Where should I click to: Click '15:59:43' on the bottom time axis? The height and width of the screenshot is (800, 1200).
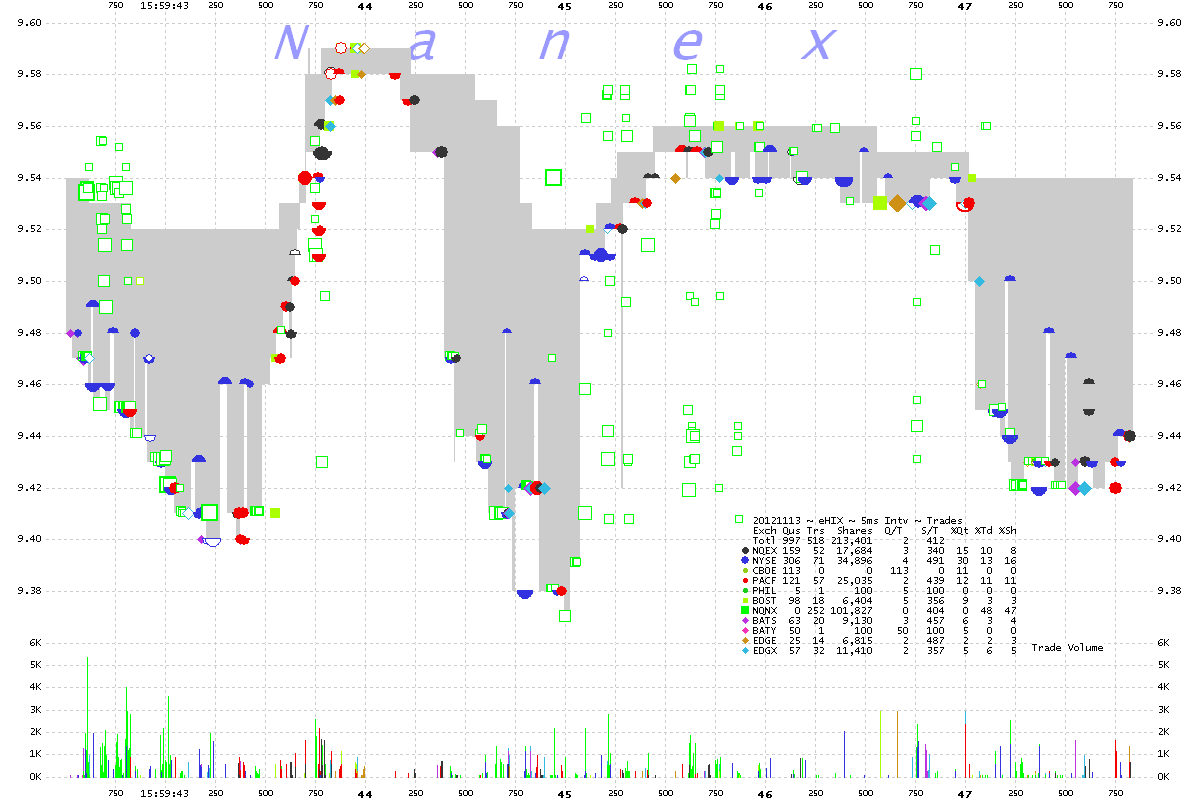pyautogui.click(x=164, y=792)
